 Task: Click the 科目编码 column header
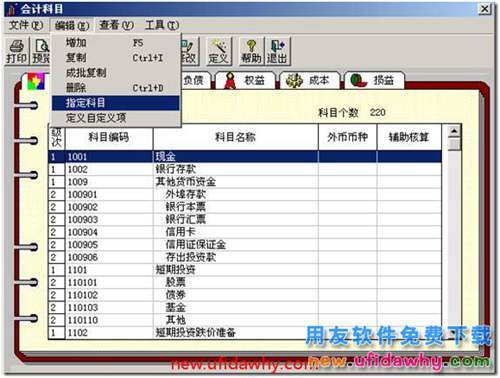coord(109,137)
